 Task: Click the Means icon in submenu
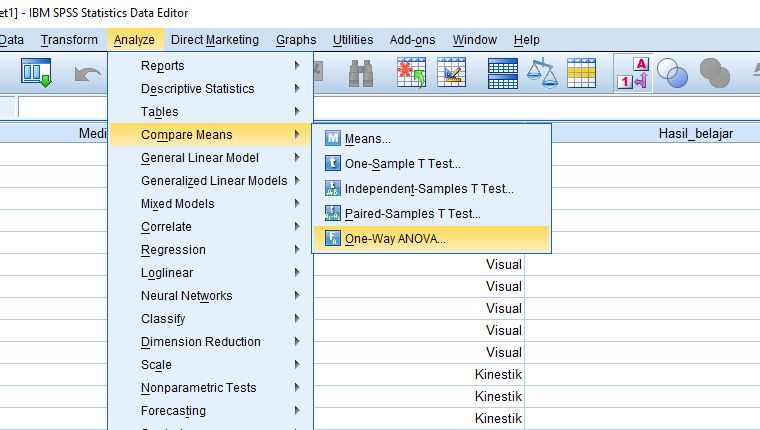coord(332,138)
